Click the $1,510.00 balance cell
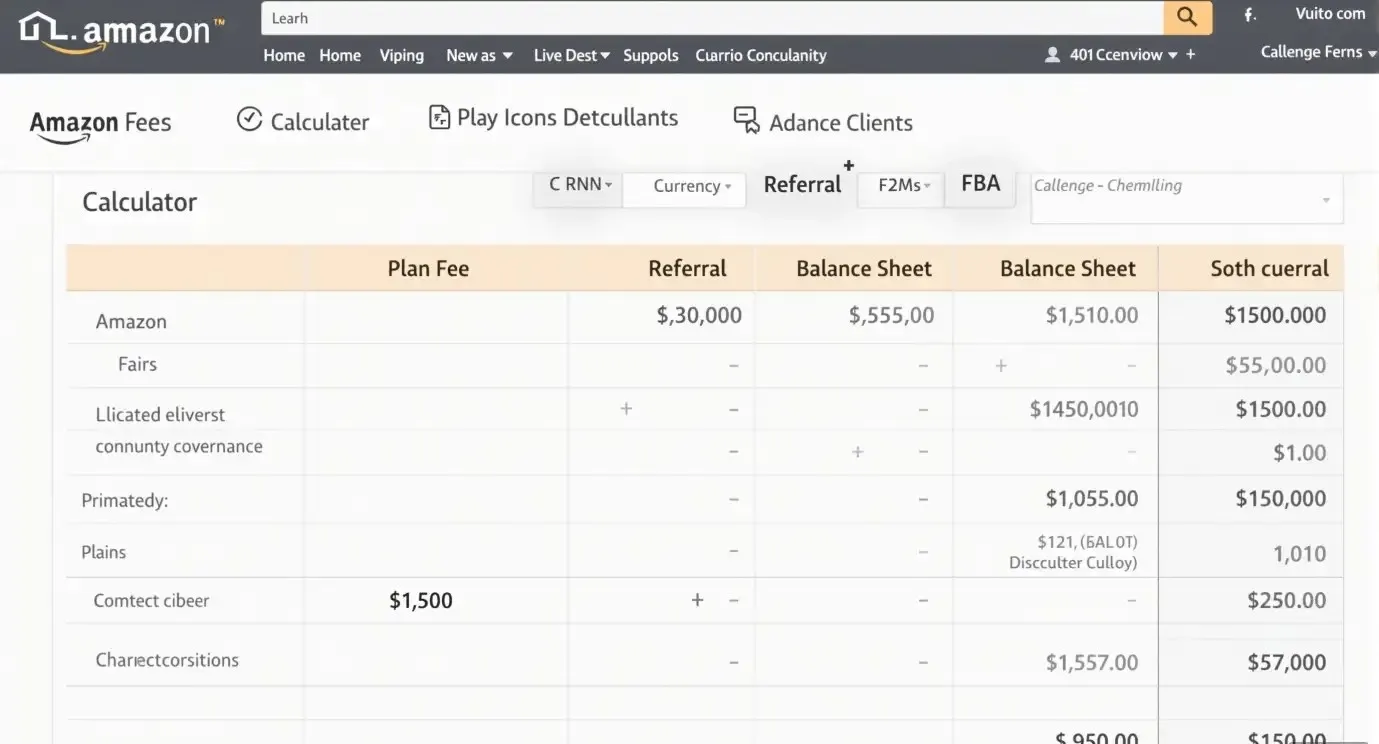This screenshot has height=744, width=1379. (x=1091, y=315)
